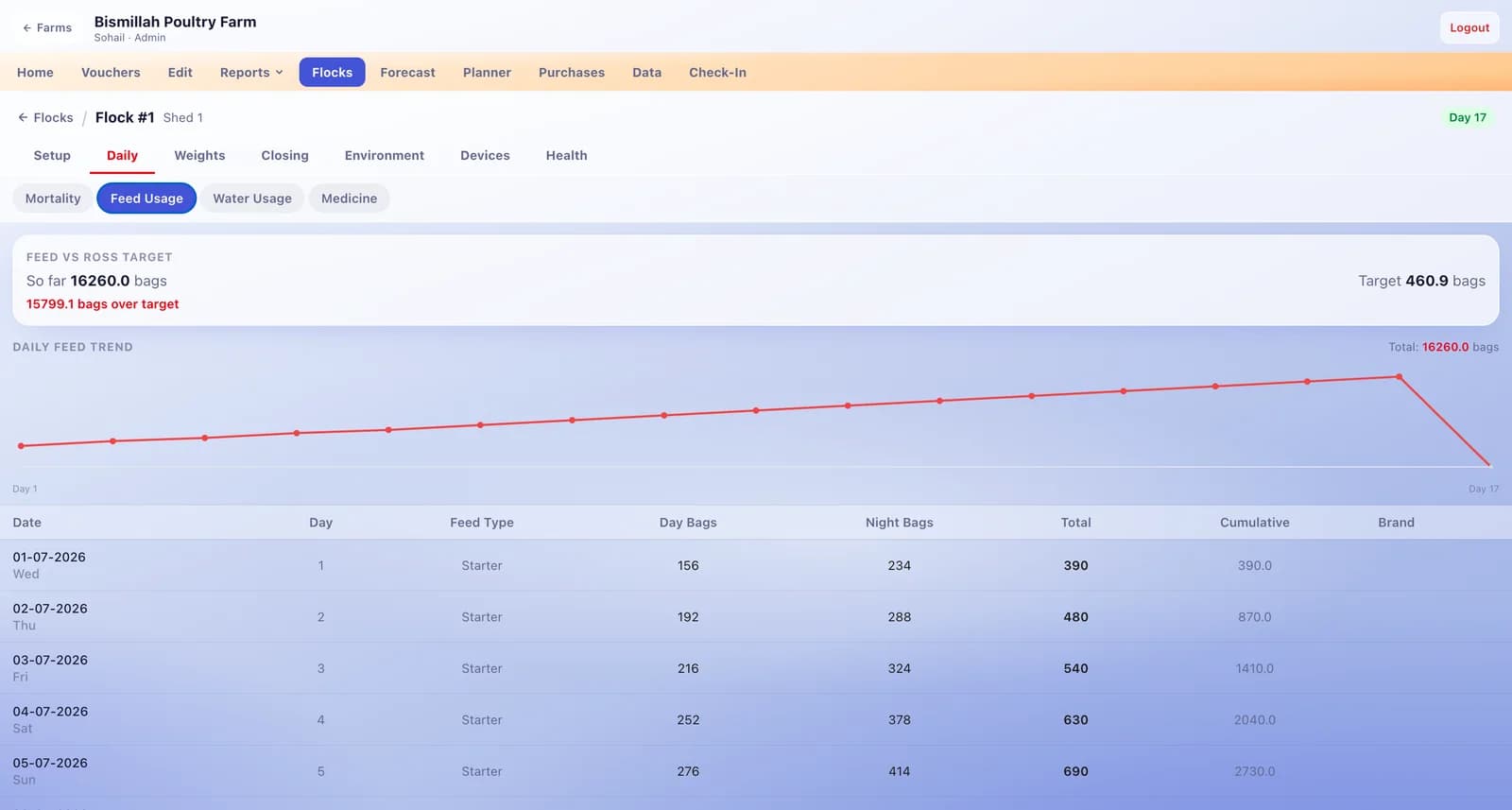Click the Day 16 peak chart point
Image resolution: width=1512 pixels, height=810 pixels.
point(1399,377)
